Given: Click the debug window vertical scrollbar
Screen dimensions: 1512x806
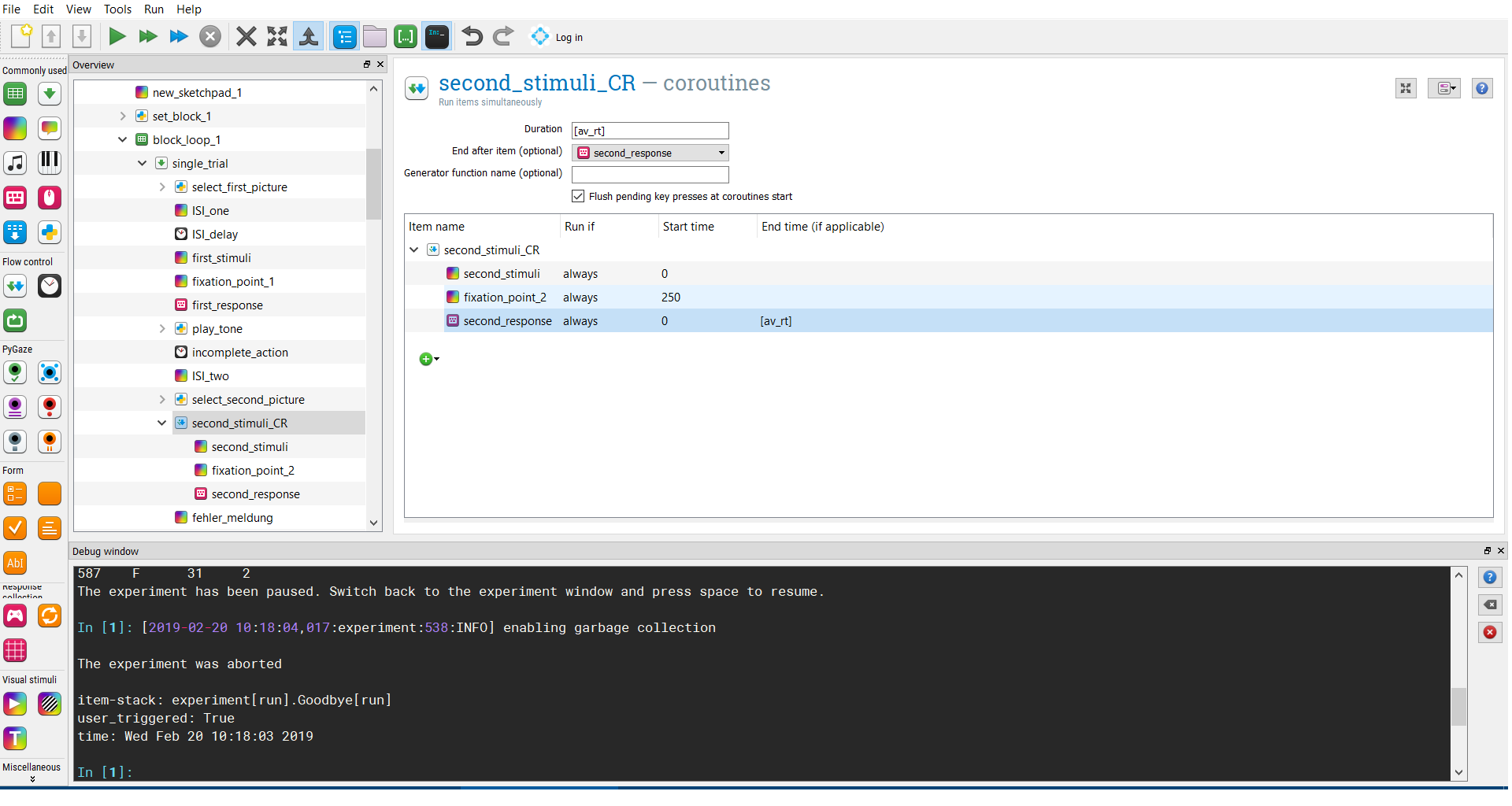Looking at the screenshot, I should (x=1459, y=706).
